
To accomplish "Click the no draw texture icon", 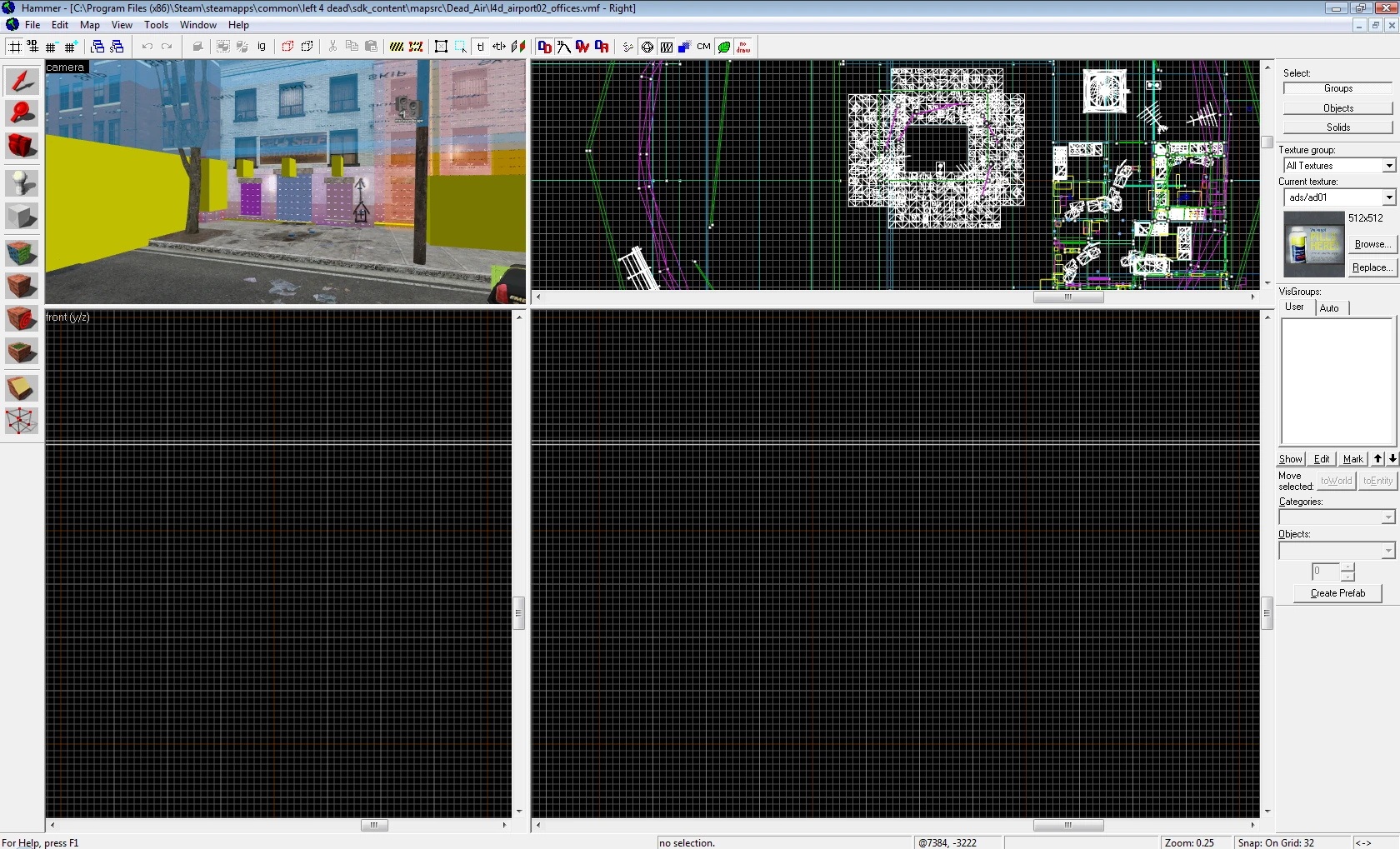I will click(x=743, y=47).
